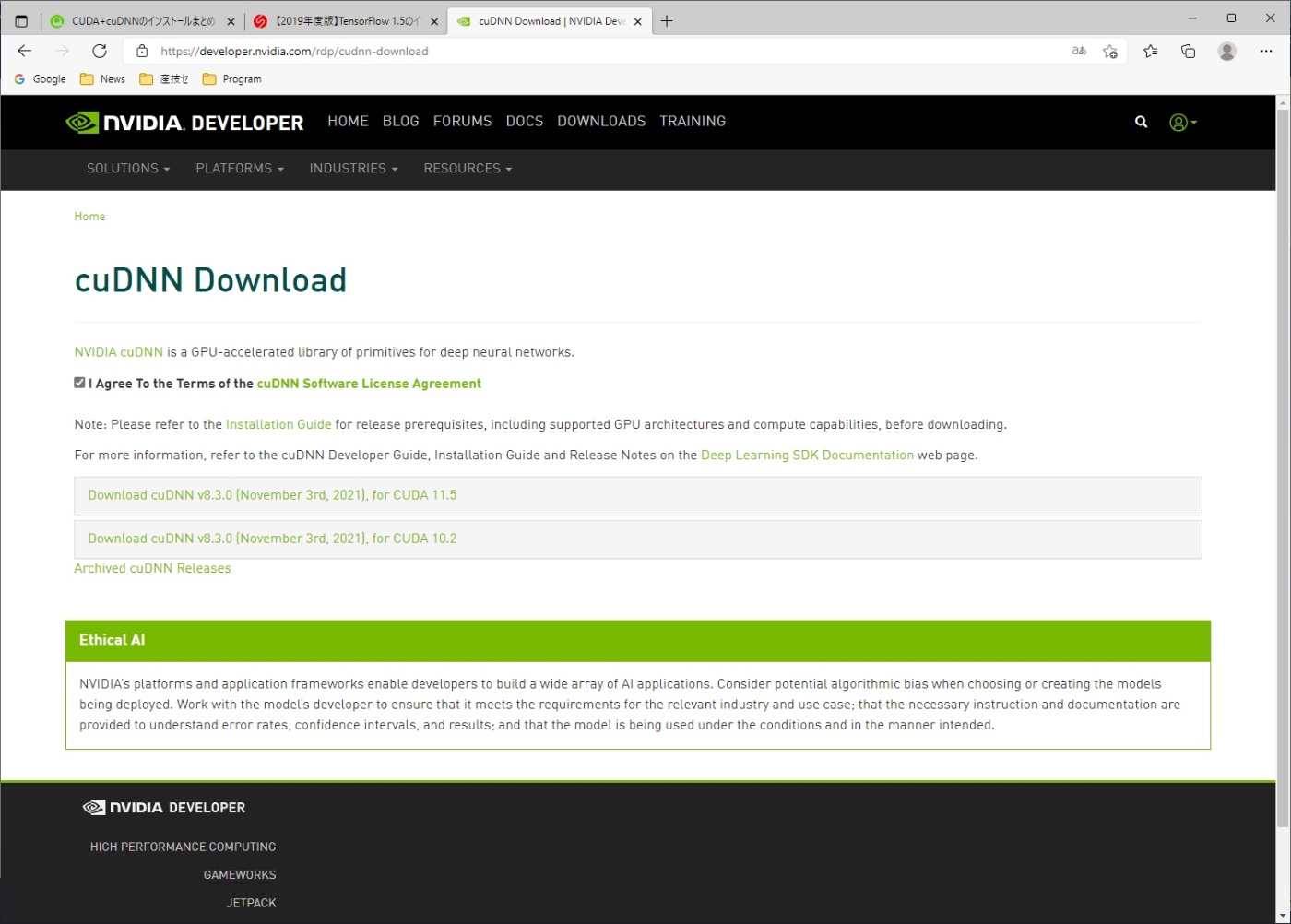Screen dimensions: 1291x924
Task: Expand cuDNN v8.3.0 for CUDA 10.2 download
Action: pos(638,539)
